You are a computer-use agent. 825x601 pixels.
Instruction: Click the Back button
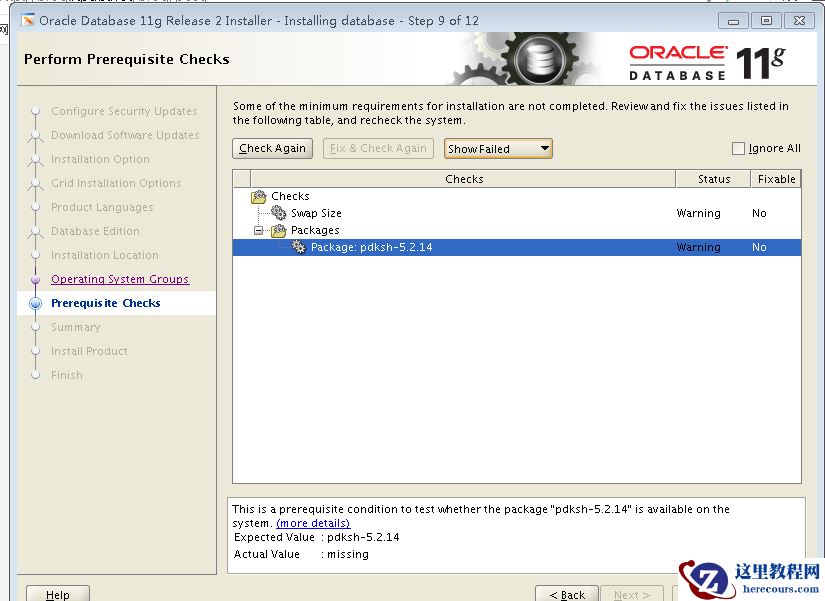click(567, 595)
